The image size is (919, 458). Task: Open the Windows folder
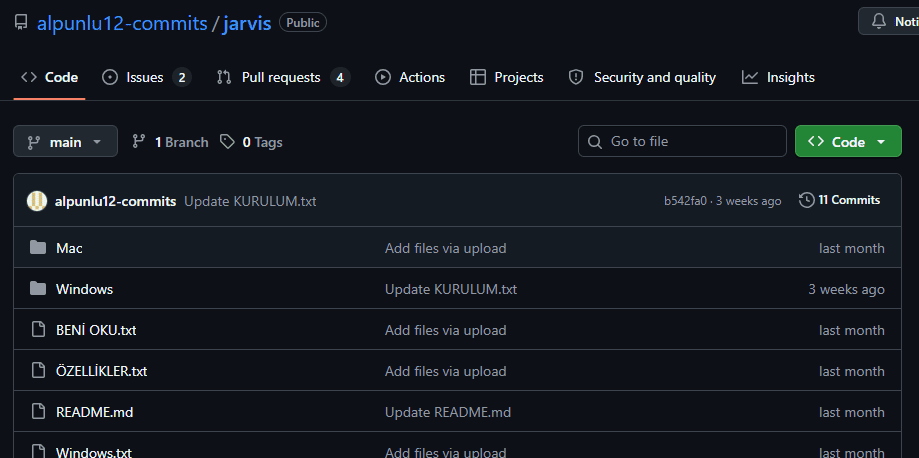tap(84, 289)
